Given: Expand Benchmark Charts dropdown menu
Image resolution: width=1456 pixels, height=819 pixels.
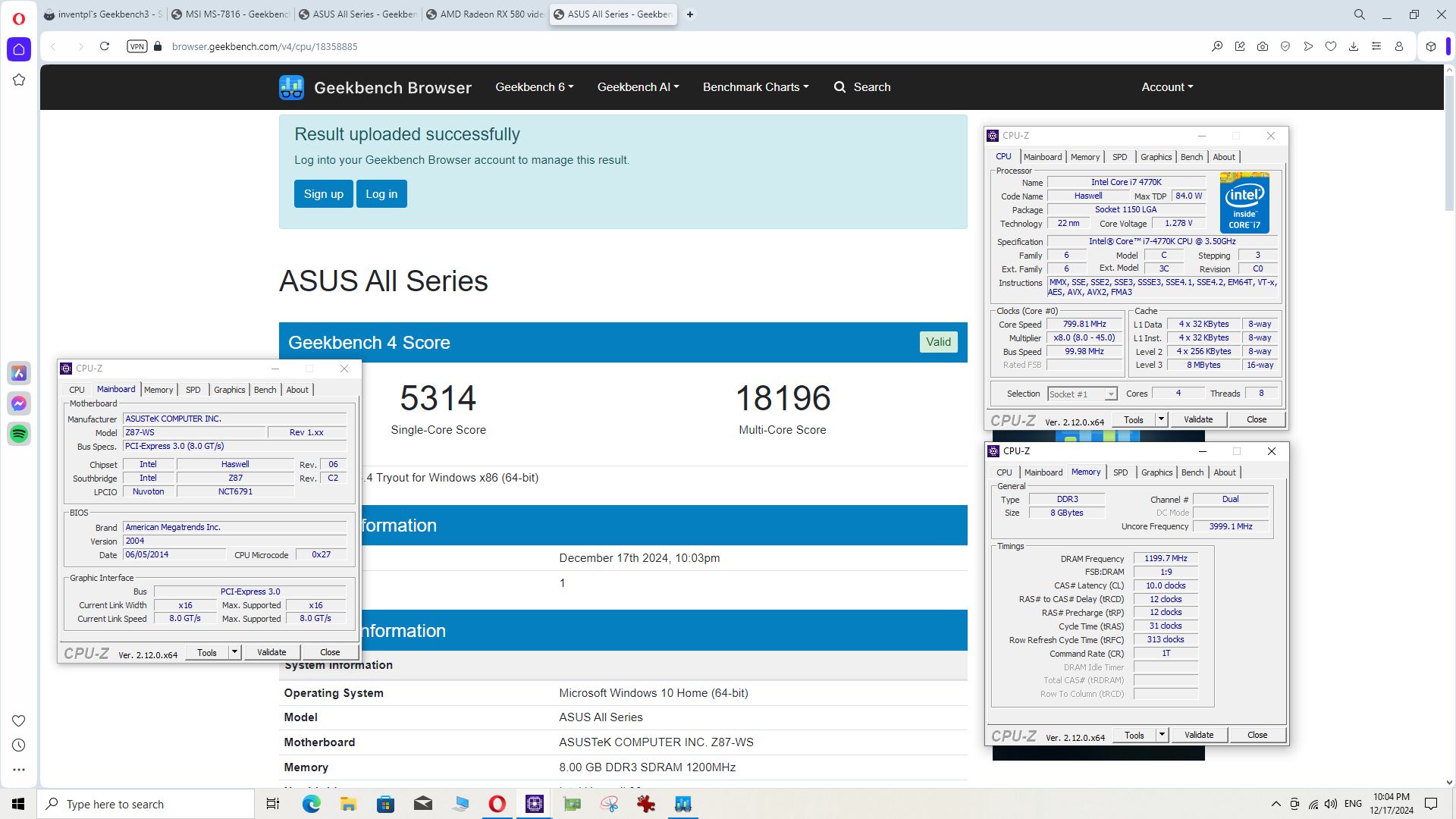Looking at the screenshot, I should pyautogui.click(x=755, y=87).
